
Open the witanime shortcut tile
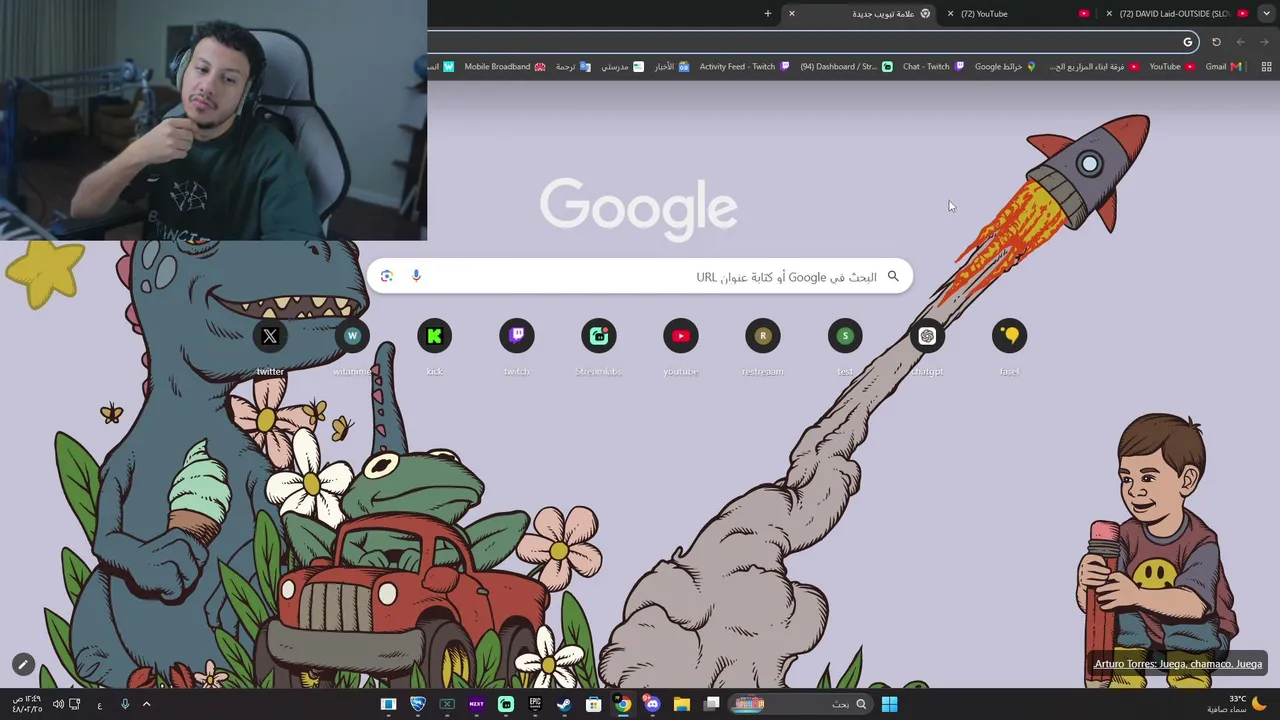click(352, 347)
